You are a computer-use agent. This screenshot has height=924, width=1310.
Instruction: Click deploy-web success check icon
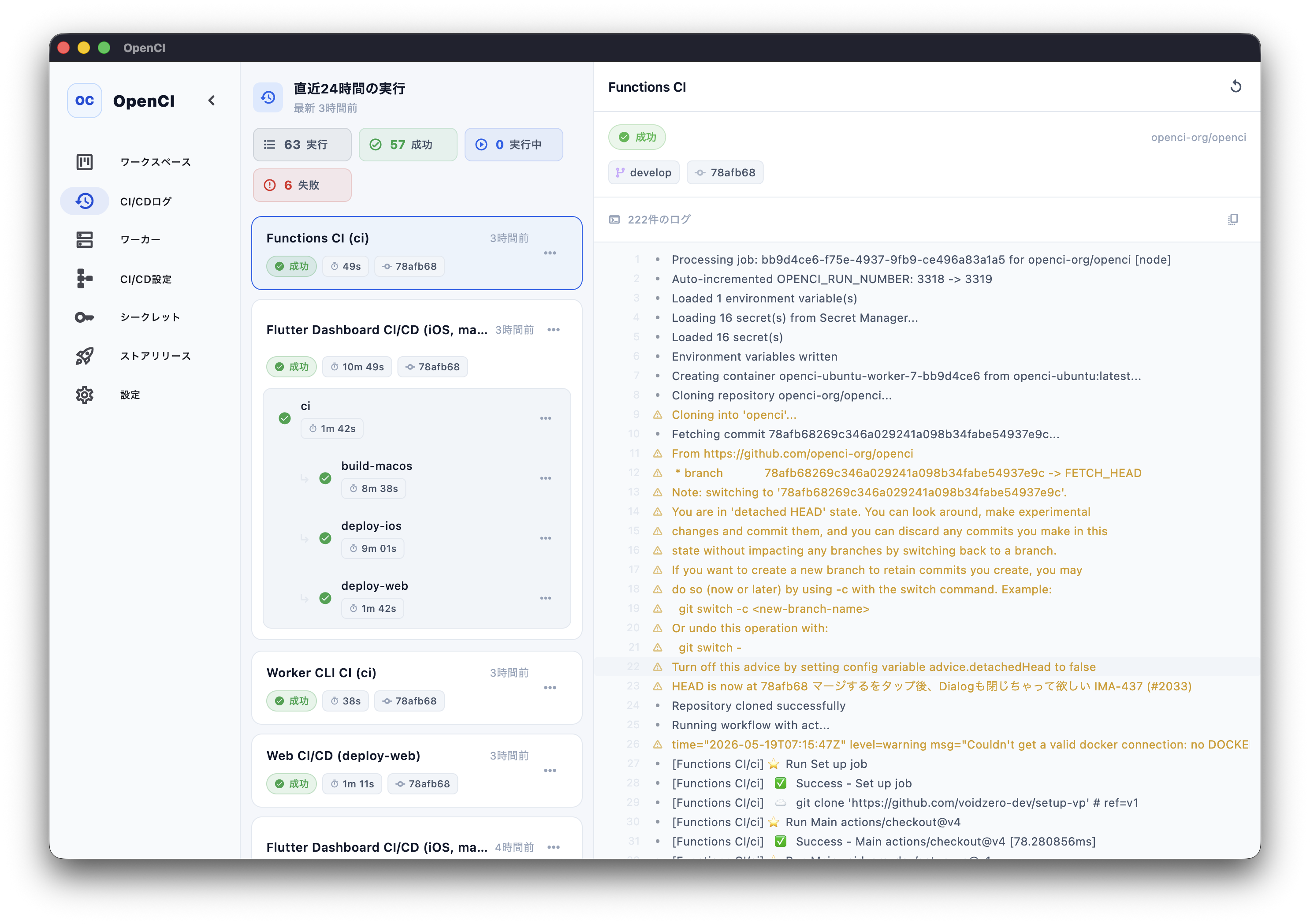pos(325,598)
